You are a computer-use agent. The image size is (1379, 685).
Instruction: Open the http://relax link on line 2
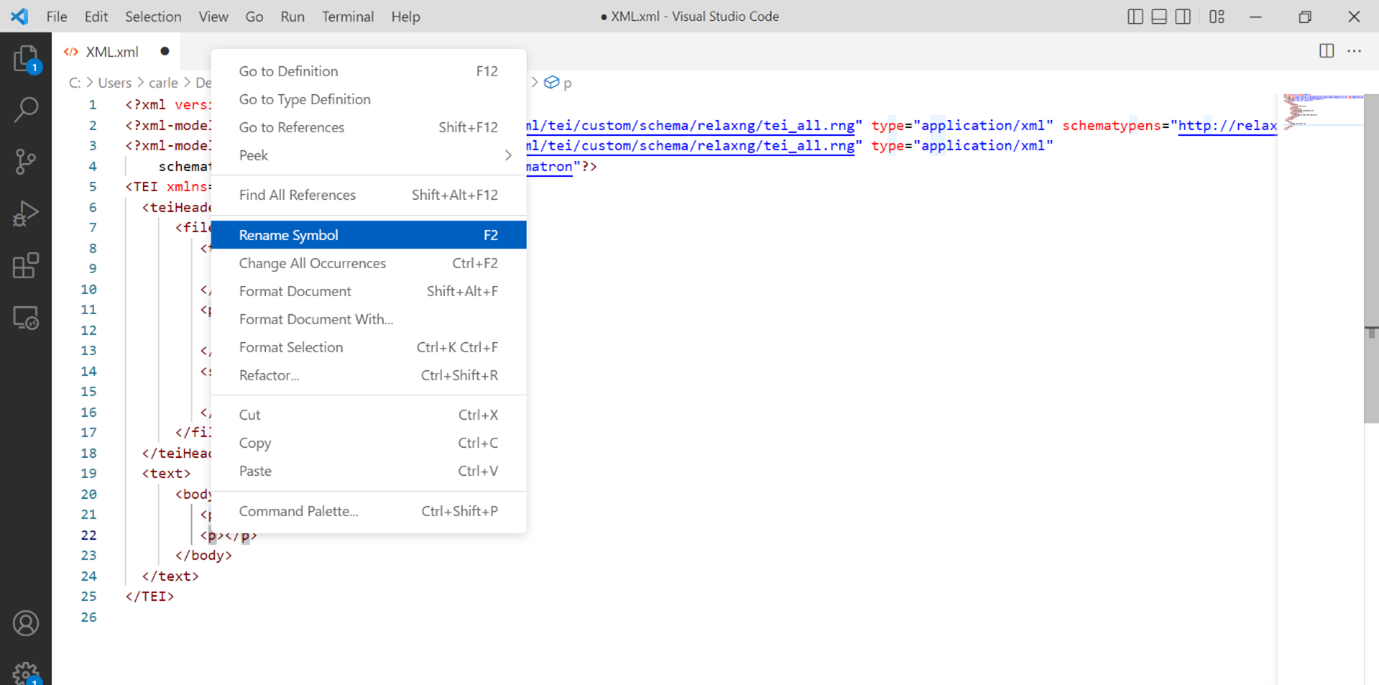tap(1227, 125)
